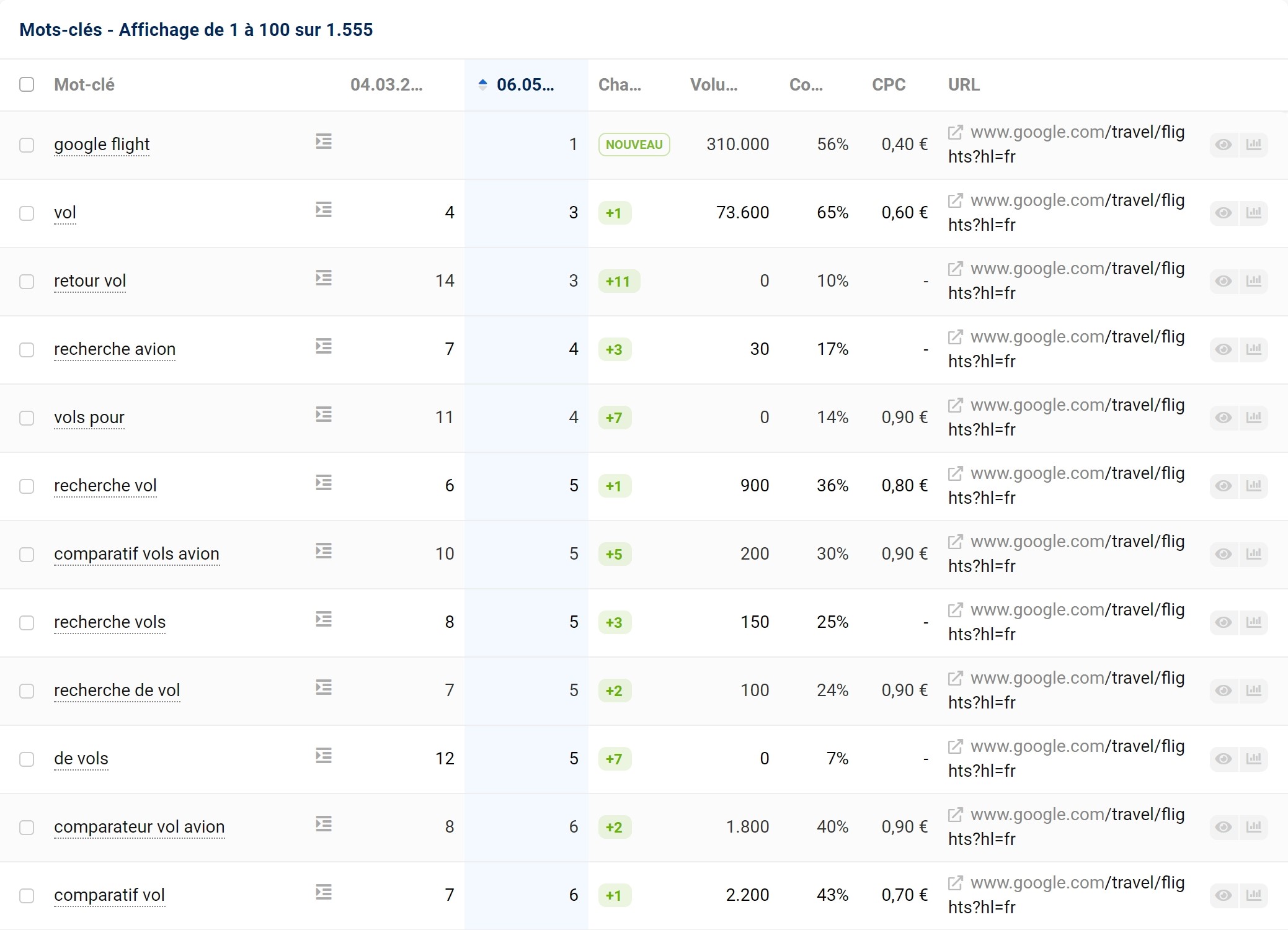Screen dimensions: 1288x930
Task: Show history chart icon for recherche avion
Action: pos(1254,349)
